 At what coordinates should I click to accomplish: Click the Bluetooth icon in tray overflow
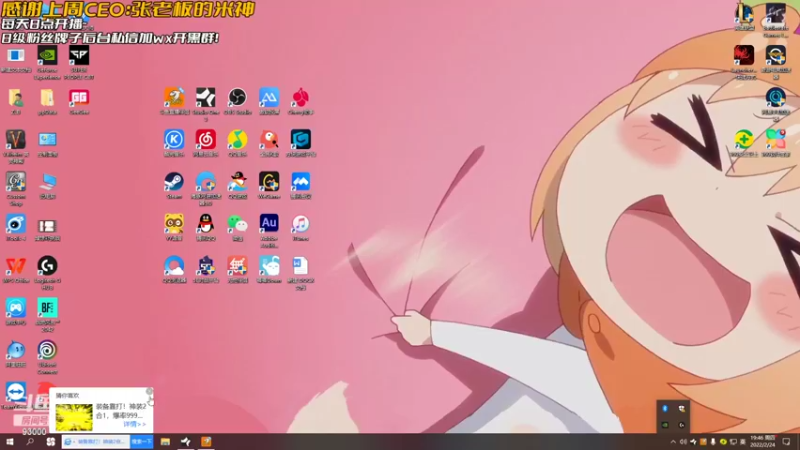[665, 409]
